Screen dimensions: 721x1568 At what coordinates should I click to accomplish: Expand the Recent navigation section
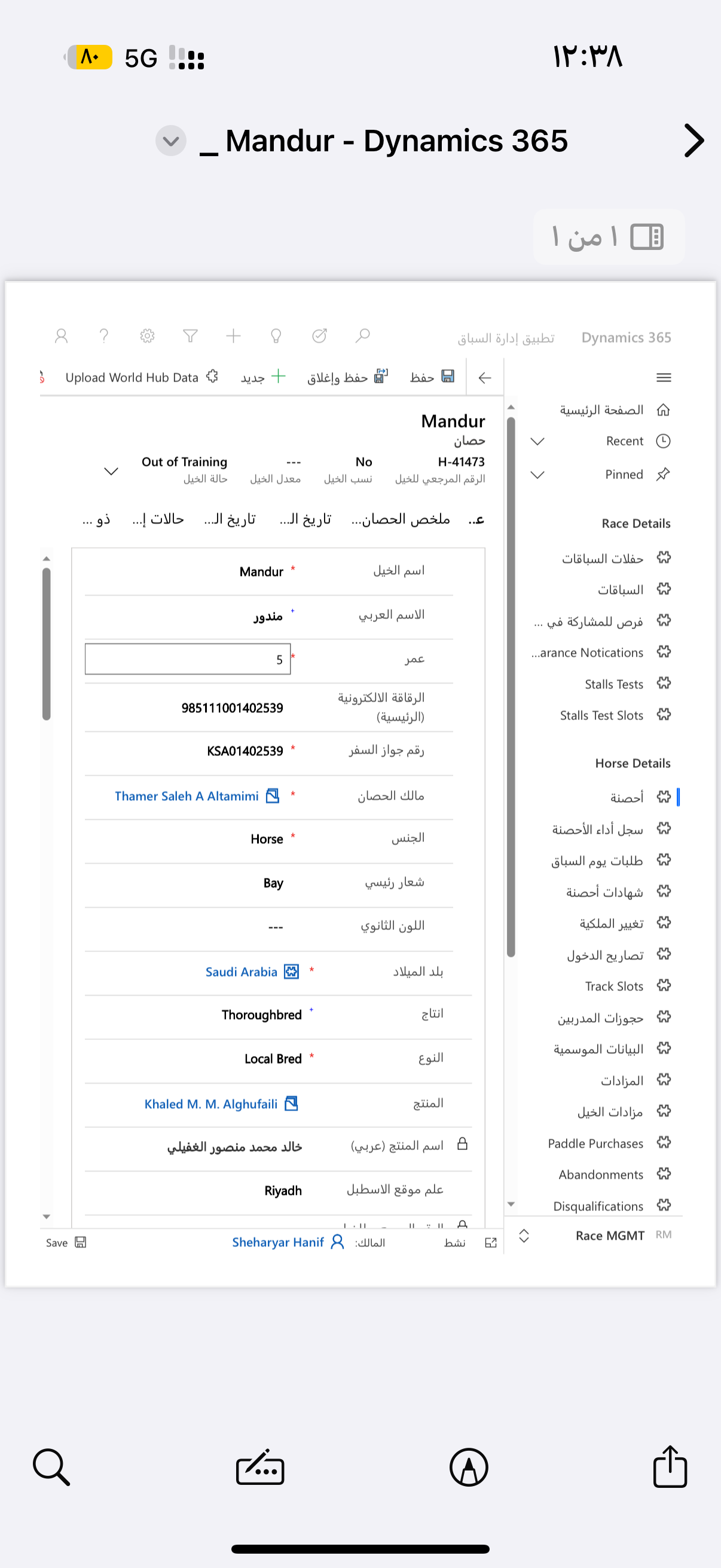point(537,441)
